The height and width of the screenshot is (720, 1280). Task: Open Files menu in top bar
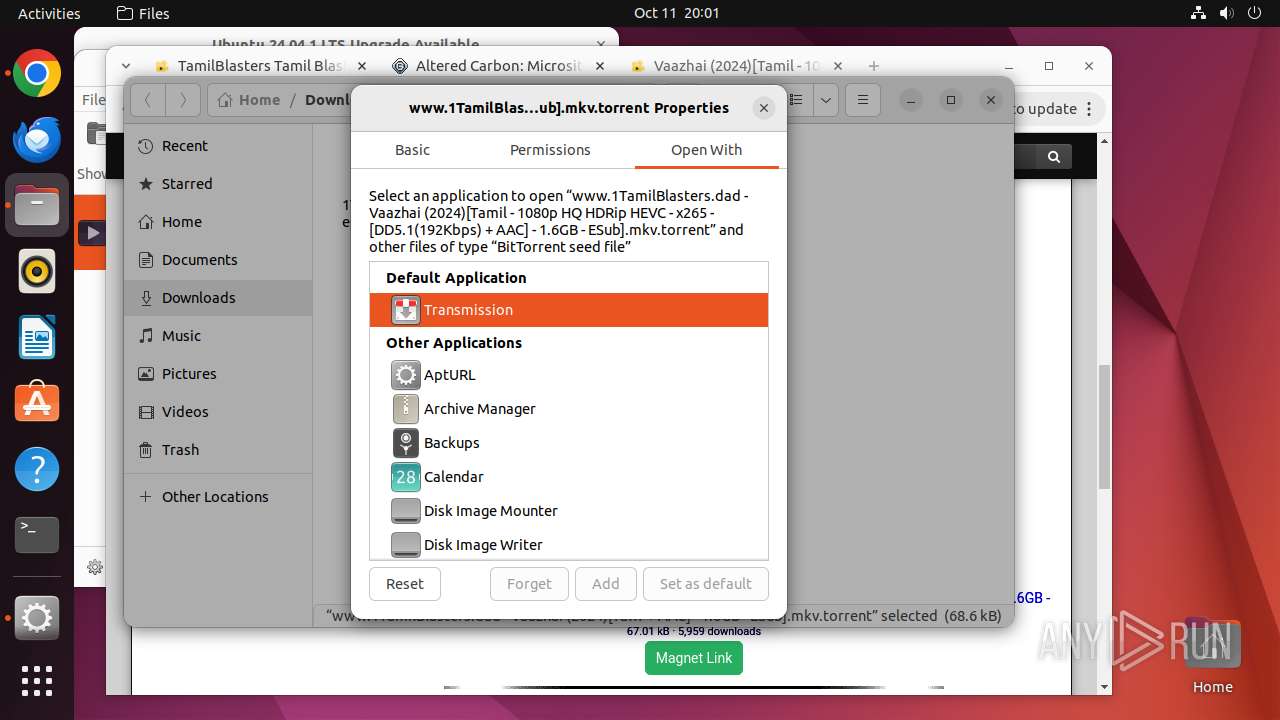[x=143, y=13]
